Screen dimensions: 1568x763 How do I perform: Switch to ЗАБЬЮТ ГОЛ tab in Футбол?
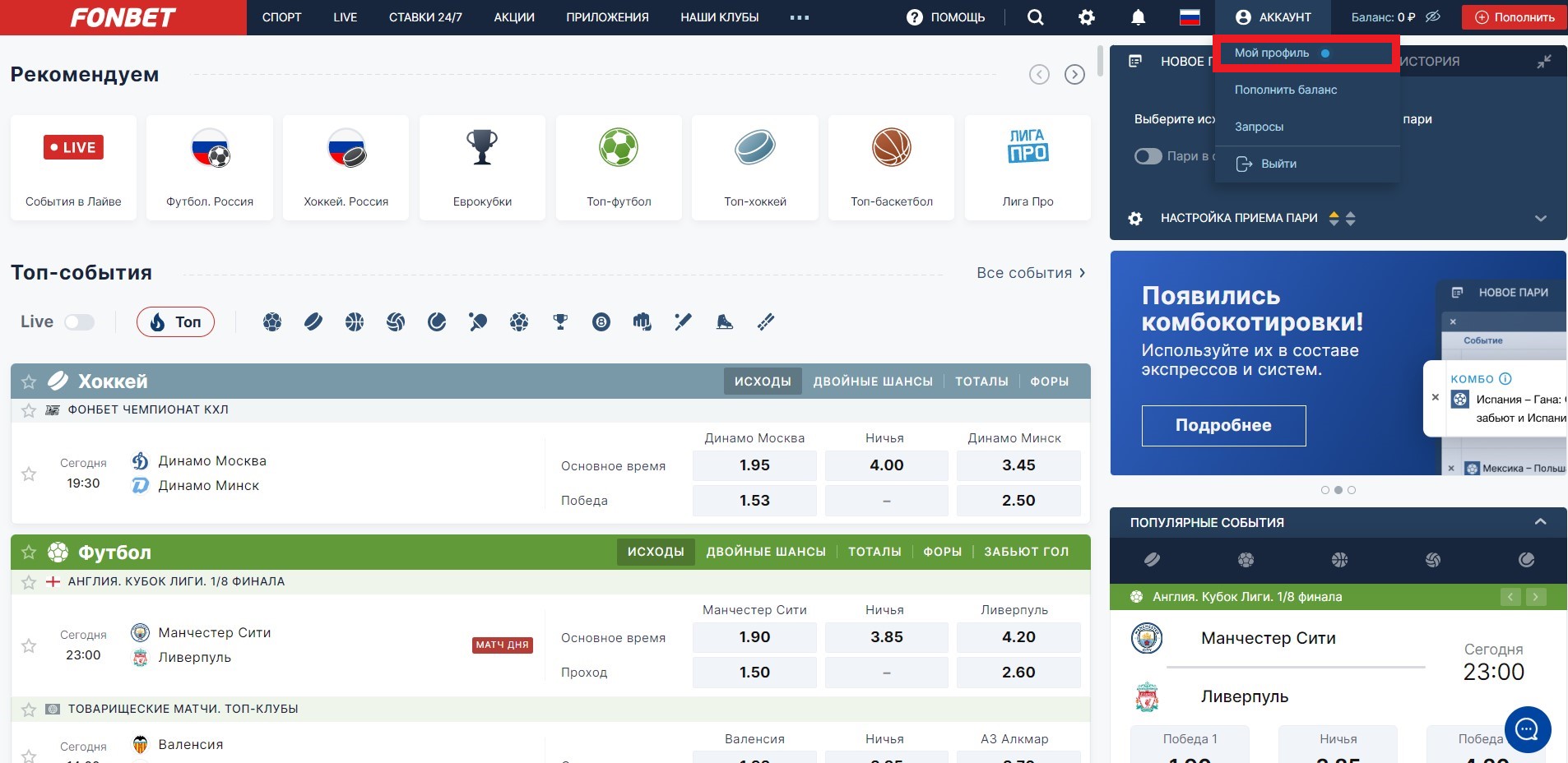pos(1027,552)
